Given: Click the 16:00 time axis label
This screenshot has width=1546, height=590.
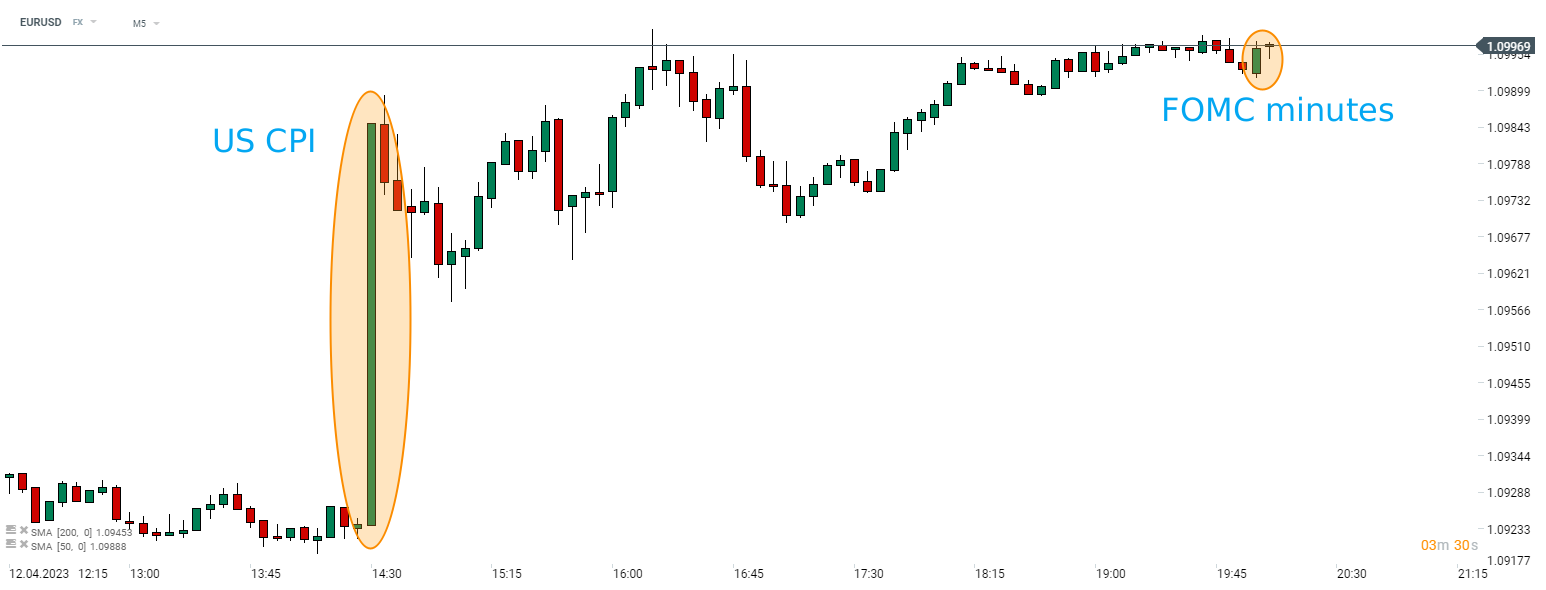Looking at the screenshot, I should (628, 574).
